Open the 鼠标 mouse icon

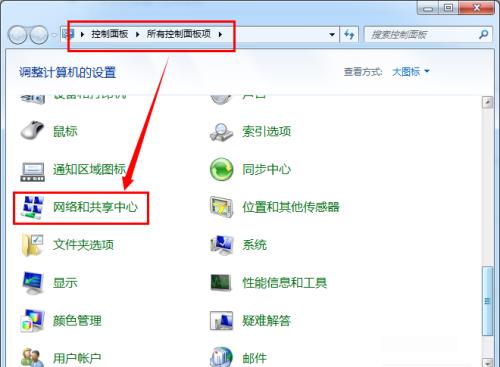32,130
